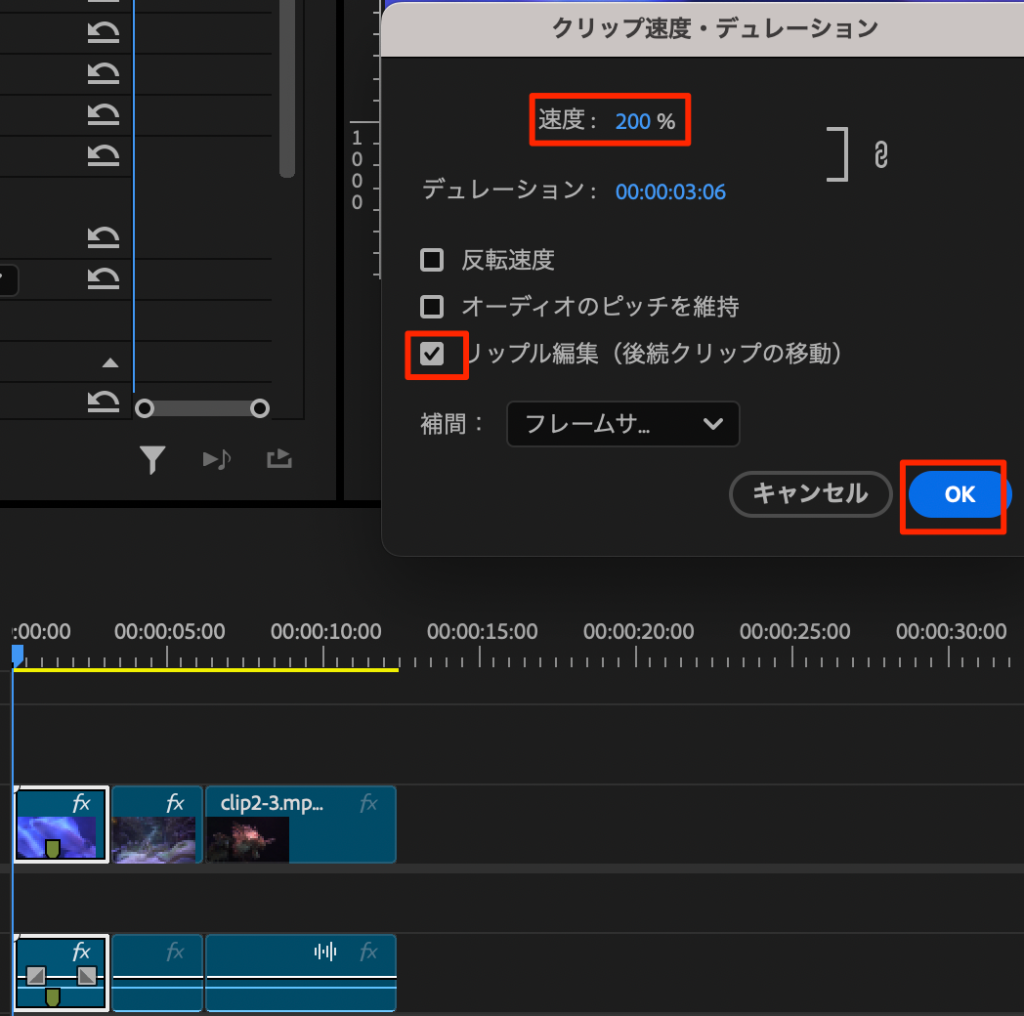Click the green marker on the first video clip
The image size is (1024, 1016).
(x=53, y=849)
